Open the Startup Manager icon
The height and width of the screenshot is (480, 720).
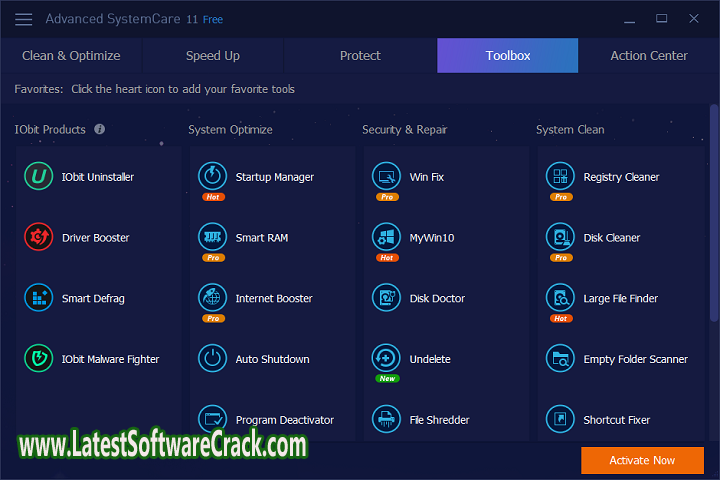coord(213,176)
